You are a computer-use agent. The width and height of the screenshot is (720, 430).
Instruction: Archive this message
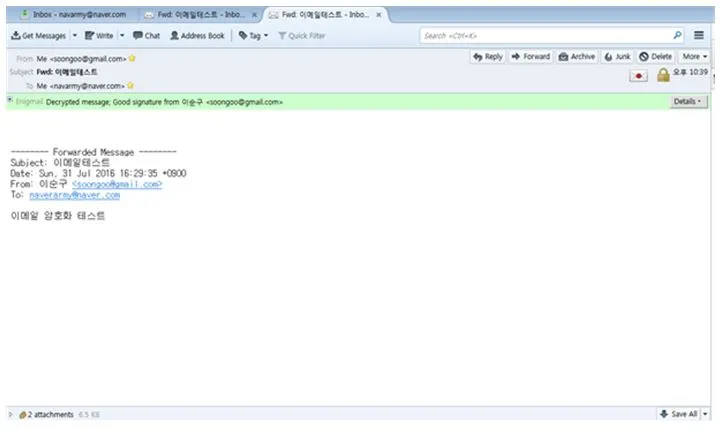[x=577, y=57]
